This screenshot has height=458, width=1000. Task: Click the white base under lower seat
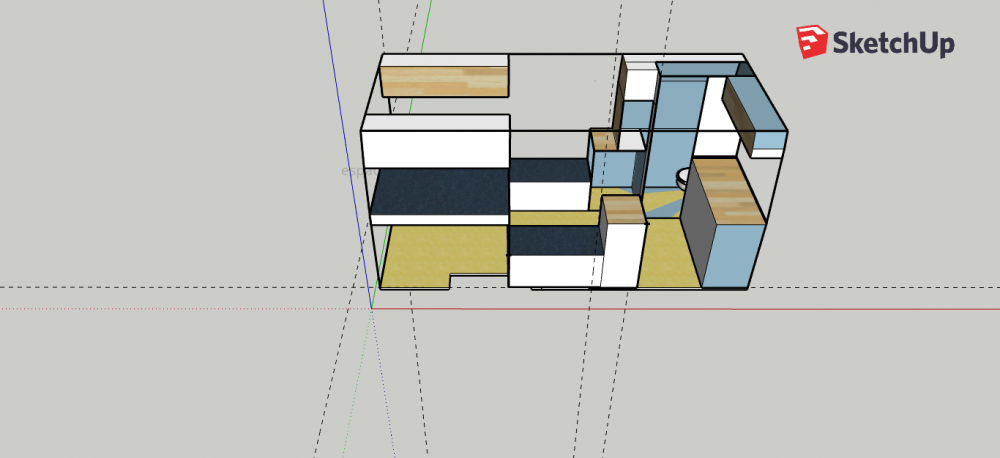click(555, 272)
